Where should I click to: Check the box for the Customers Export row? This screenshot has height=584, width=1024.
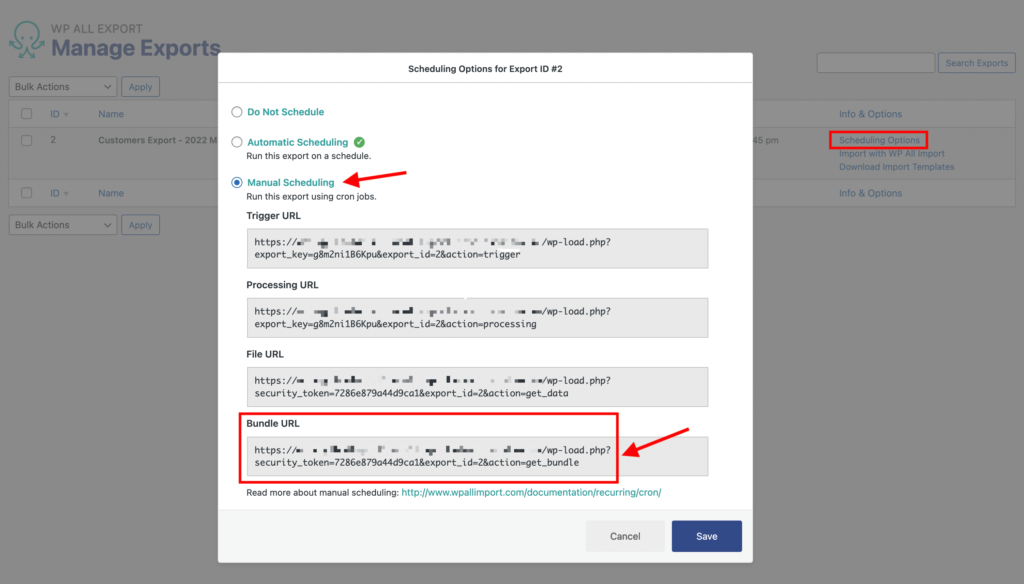[26, 140]
